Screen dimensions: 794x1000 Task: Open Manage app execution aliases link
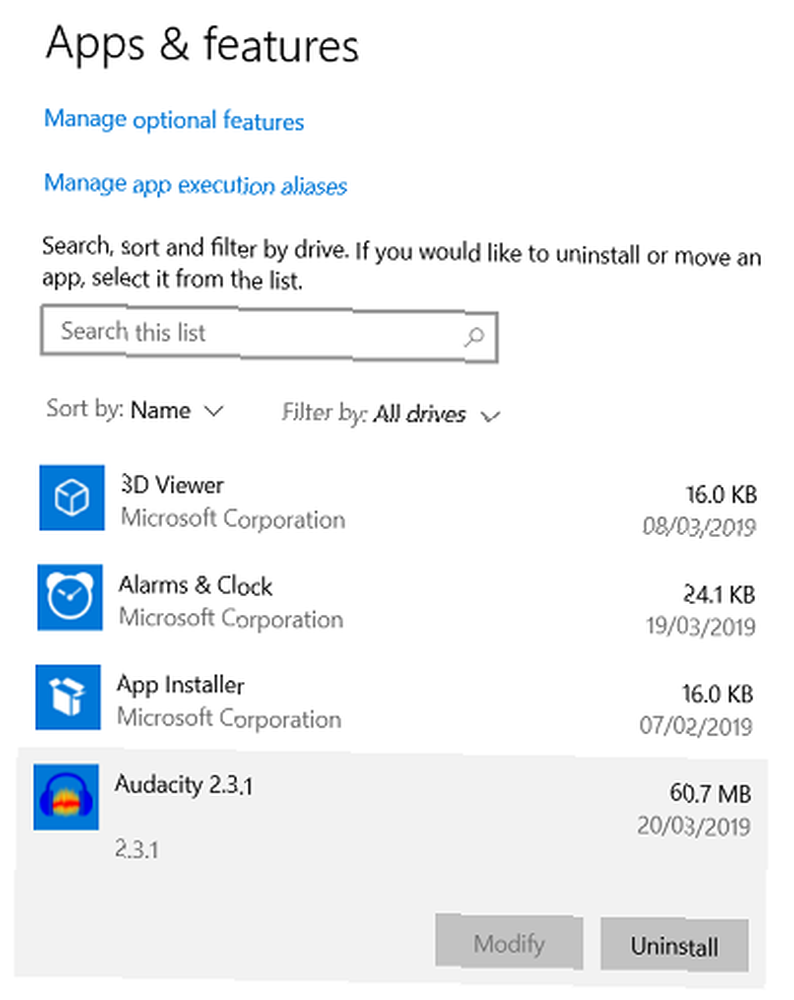click(195, 184)
